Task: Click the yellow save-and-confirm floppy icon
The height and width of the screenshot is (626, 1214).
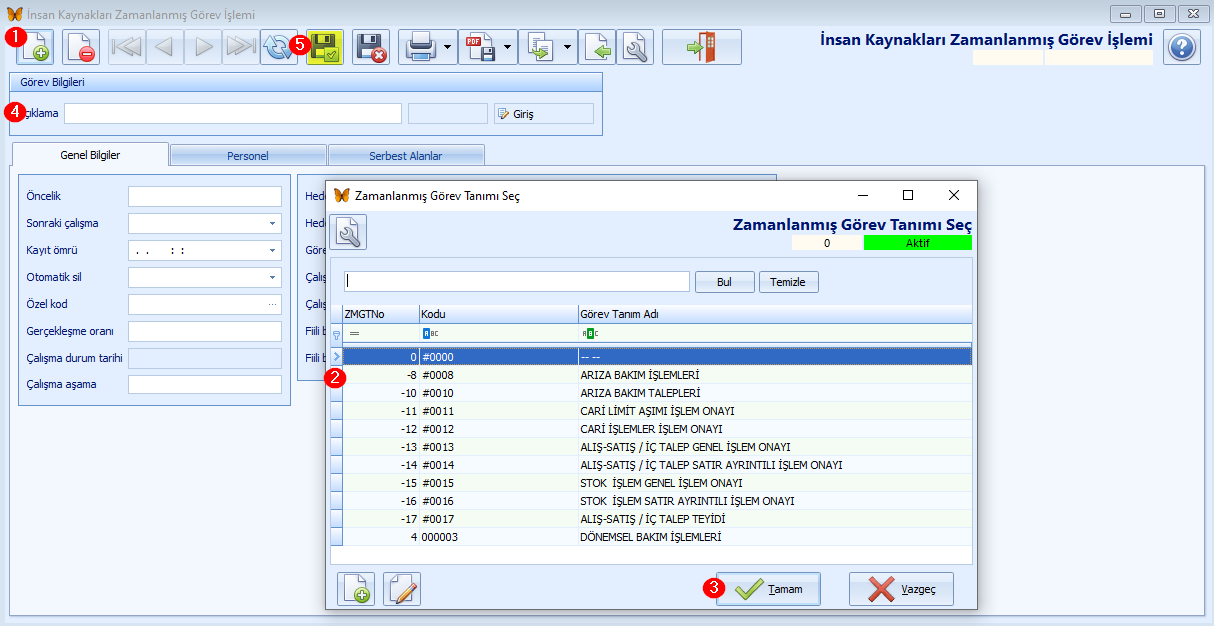Action: [324, 47]
